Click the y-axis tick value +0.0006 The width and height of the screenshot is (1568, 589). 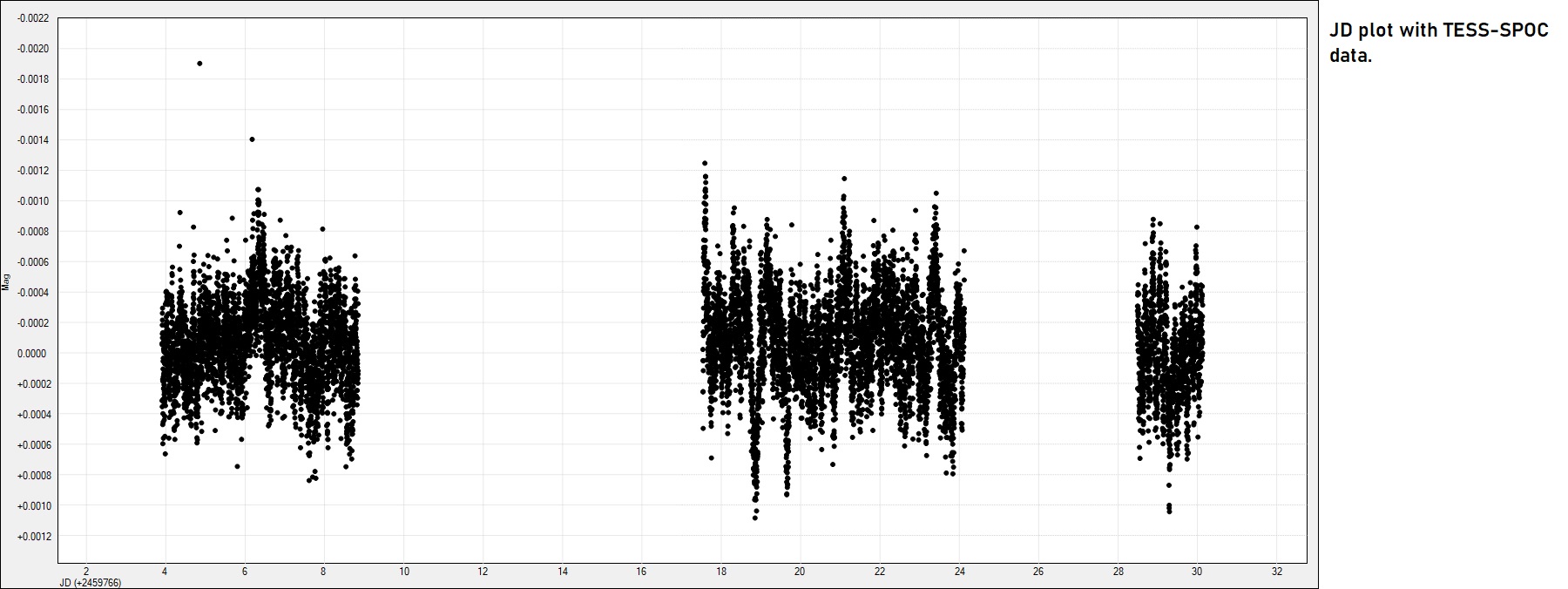pos(33,445)
